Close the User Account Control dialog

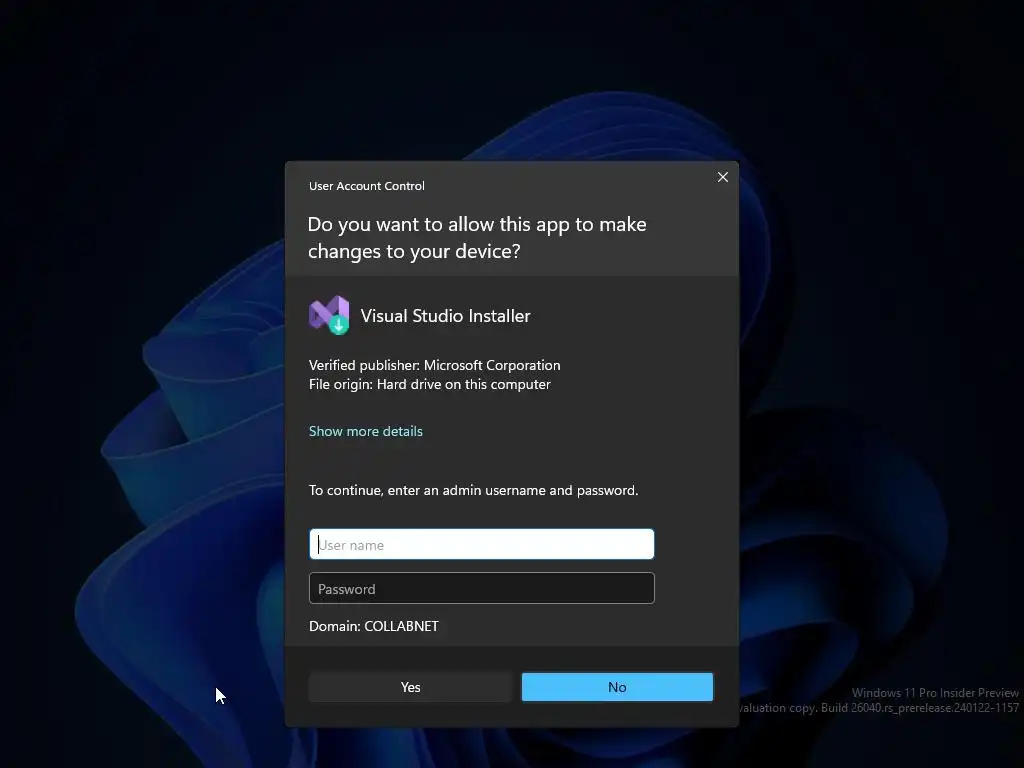click(x=722, y=177)
